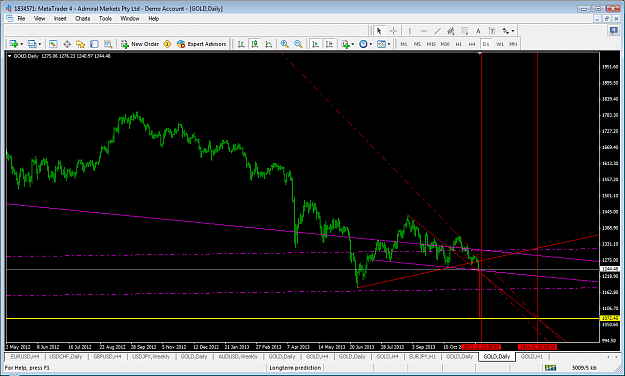Screen dimensions: 625x376
Task: Open the New Chart toolbar icon
Action: (x=14, y=44)
